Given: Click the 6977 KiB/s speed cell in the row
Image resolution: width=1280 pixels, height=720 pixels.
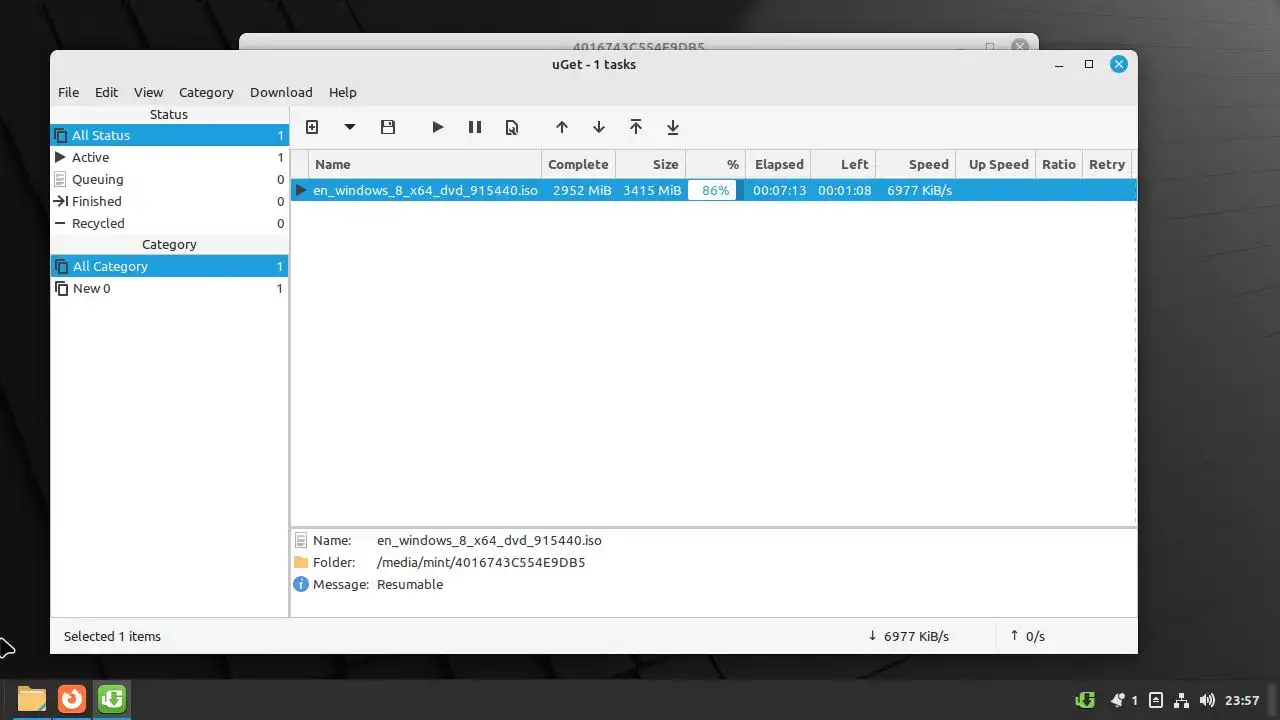Looking at the screenshot, I should [918, 190].
